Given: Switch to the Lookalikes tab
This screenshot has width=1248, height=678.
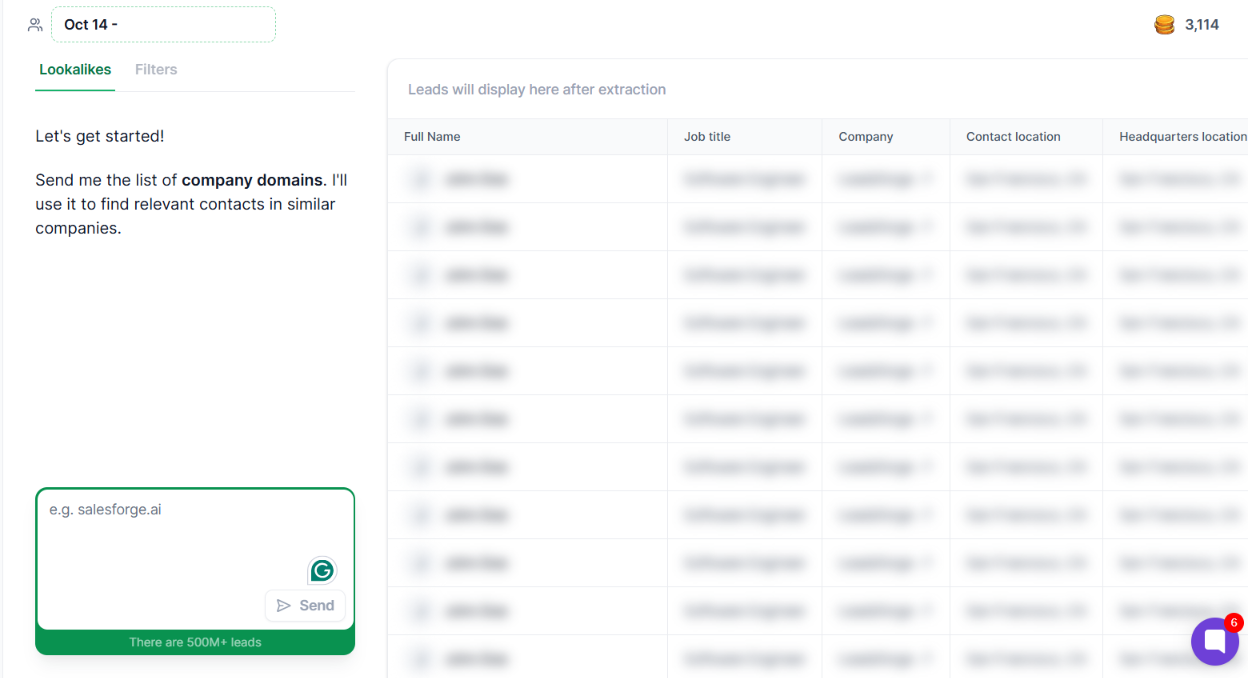Looking at the screenshot, I should click(75, 70).
